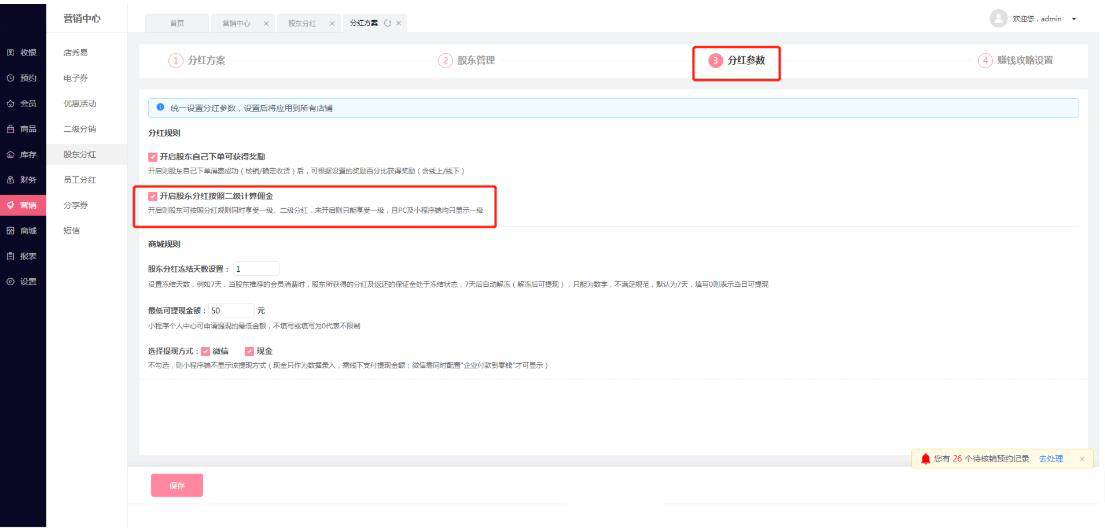Image resolution: width=1105 pixels, height=529 pixels.
Task: Click the pink 保存 save button
Action: tap(176, 486)
